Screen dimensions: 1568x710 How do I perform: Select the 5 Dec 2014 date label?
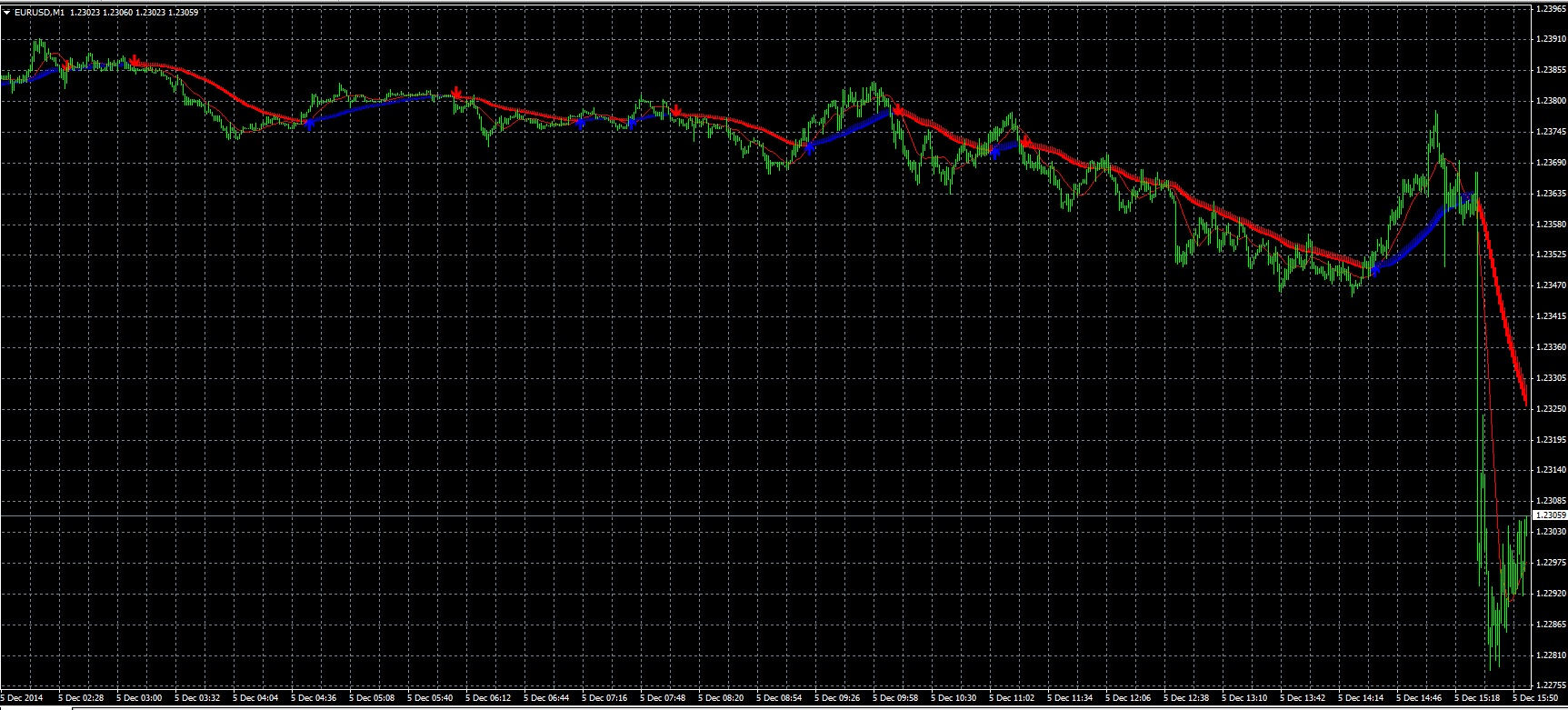(x=22, y=698)
